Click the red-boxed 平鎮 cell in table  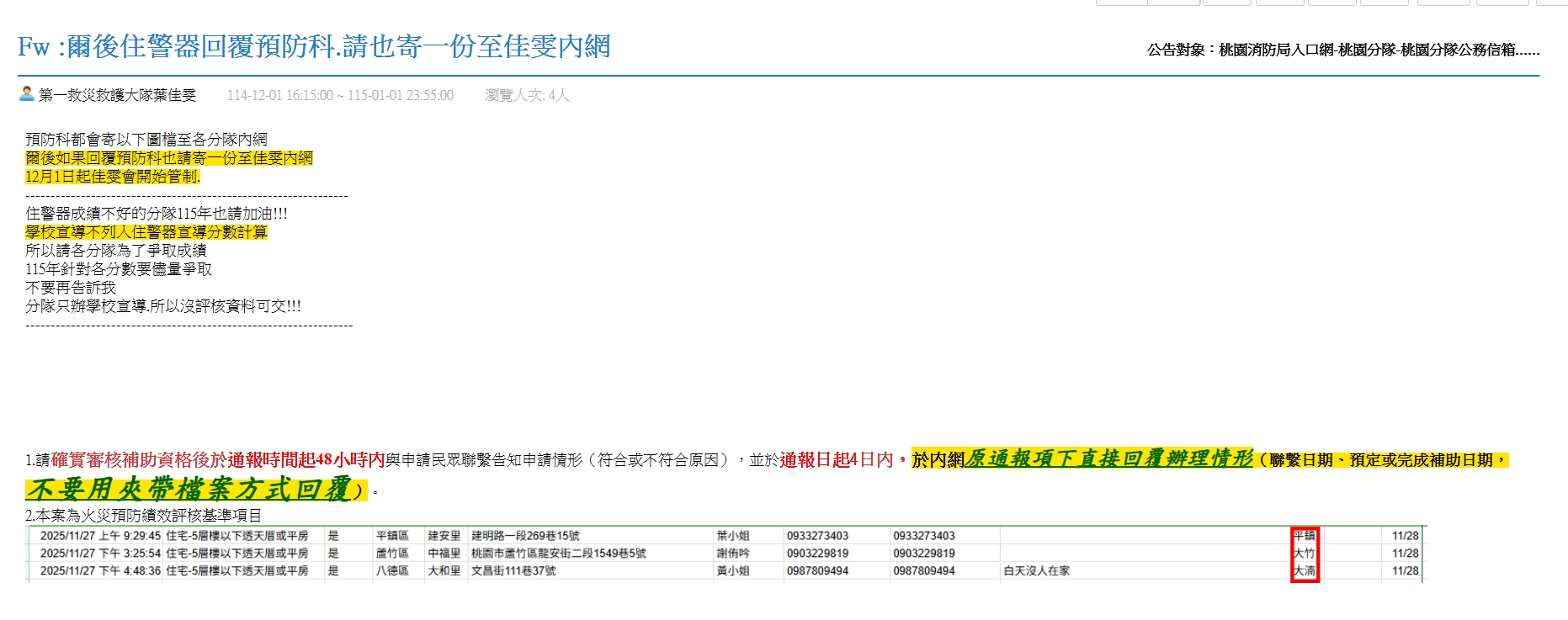[1304, 536]
